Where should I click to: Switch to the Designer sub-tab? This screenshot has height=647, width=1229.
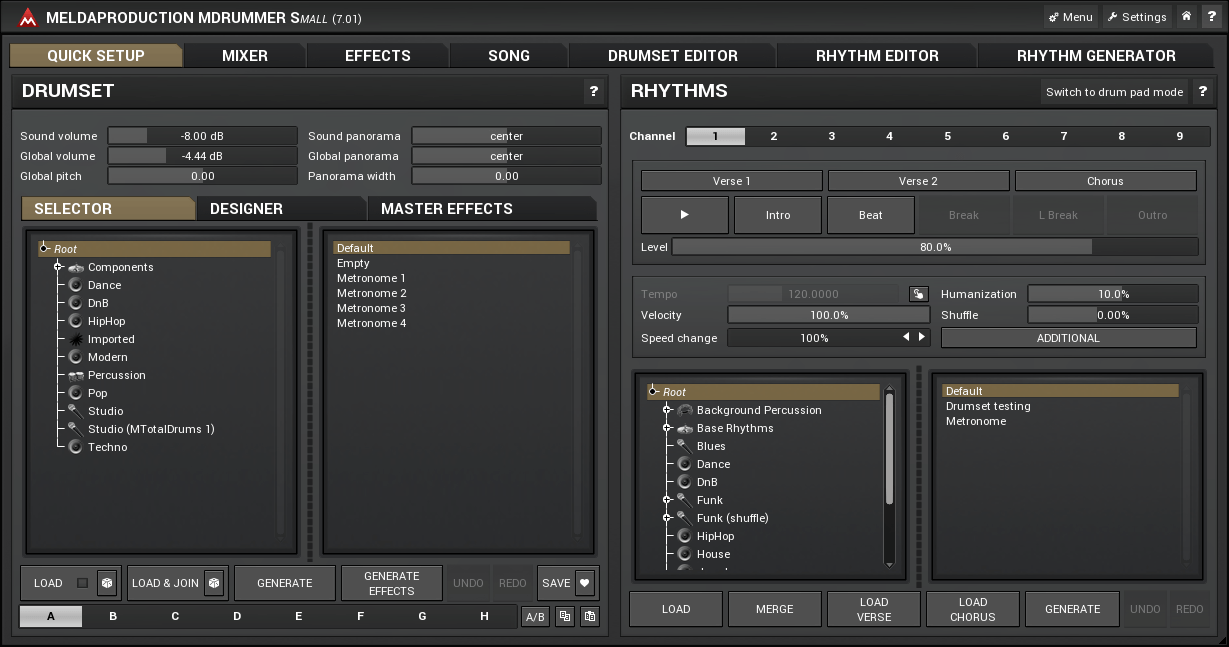(246, 209)
